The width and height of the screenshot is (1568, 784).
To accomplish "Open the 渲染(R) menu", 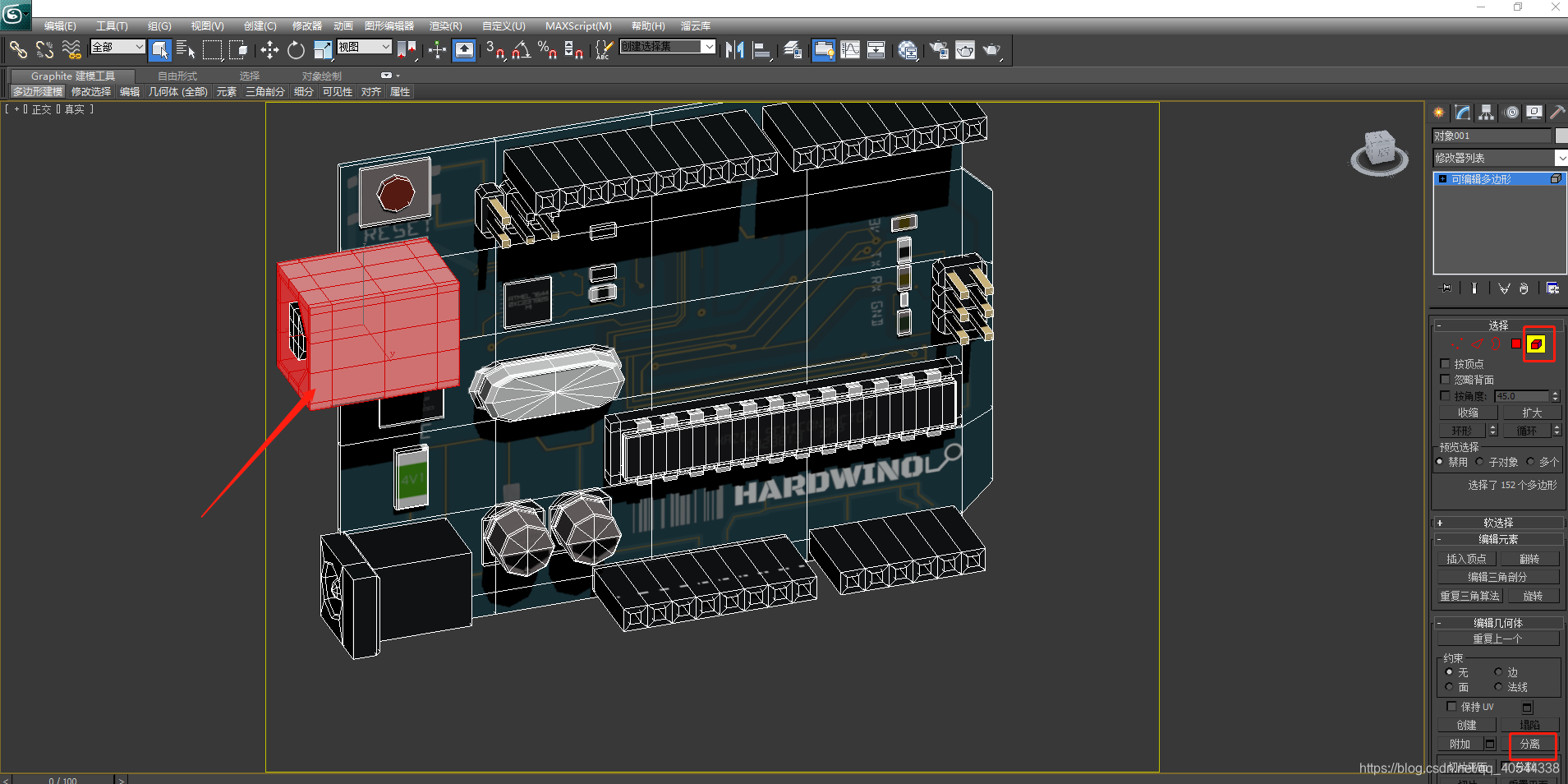I will [x=446, y=26].
